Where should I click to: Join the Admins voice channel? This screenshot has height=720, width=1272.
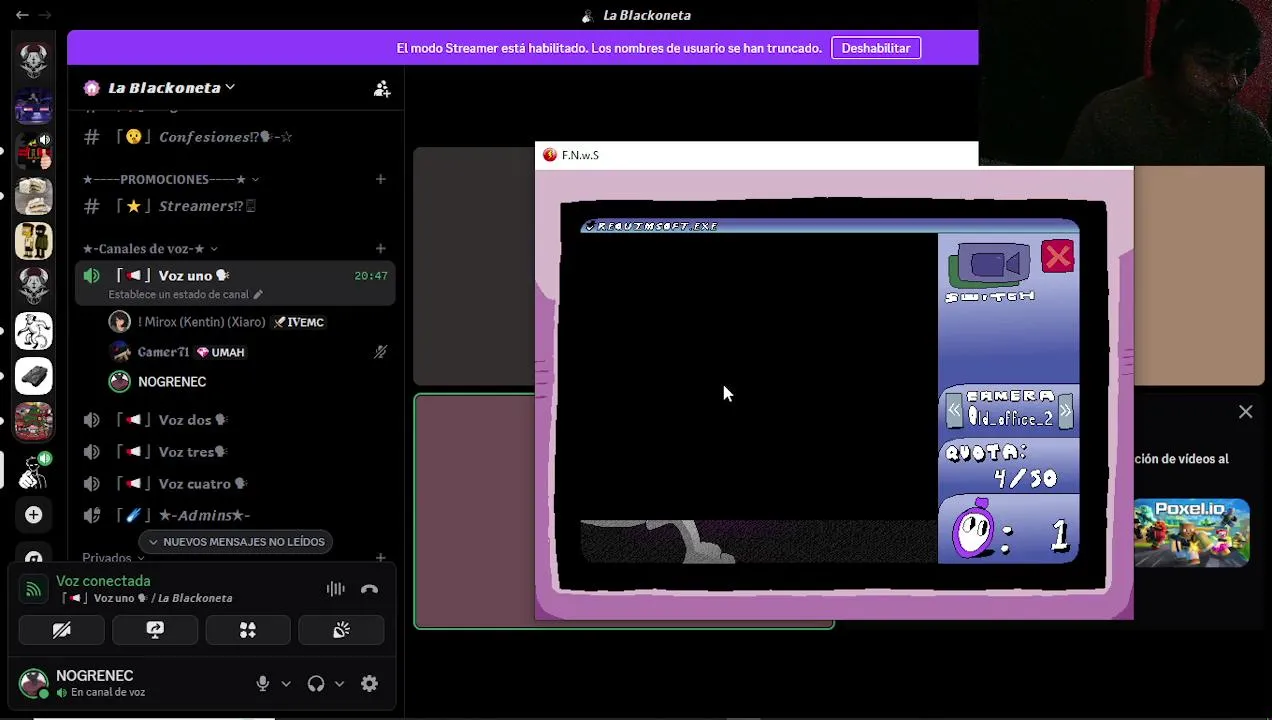click(235, 515)
